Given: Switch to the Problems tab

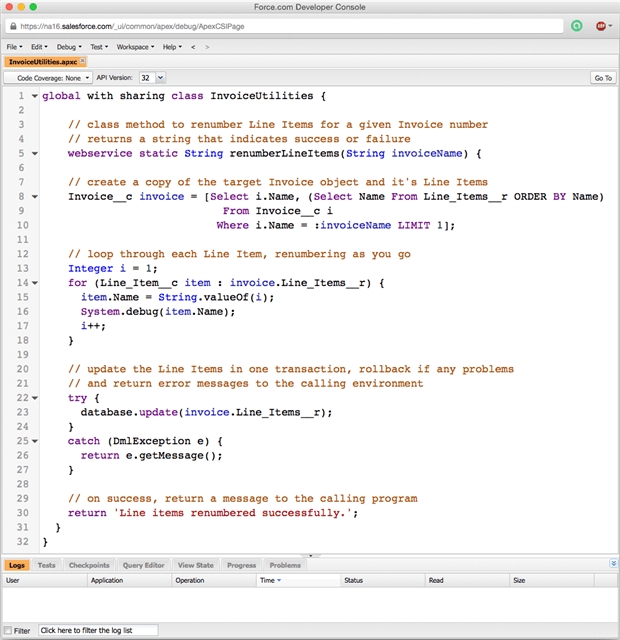Looking at the screenshot, I should point(285,565).
